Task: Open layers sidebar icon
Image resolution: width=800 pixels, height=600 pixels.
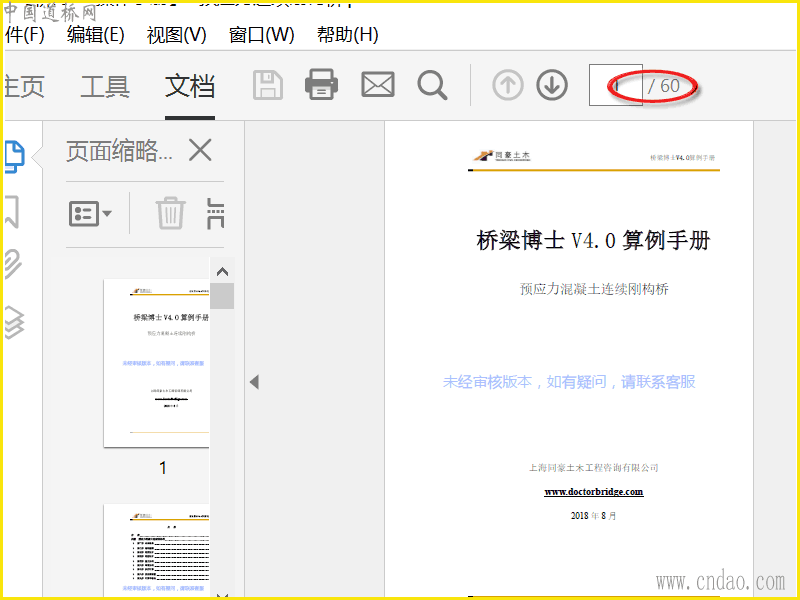Action: tap(14, 322)
